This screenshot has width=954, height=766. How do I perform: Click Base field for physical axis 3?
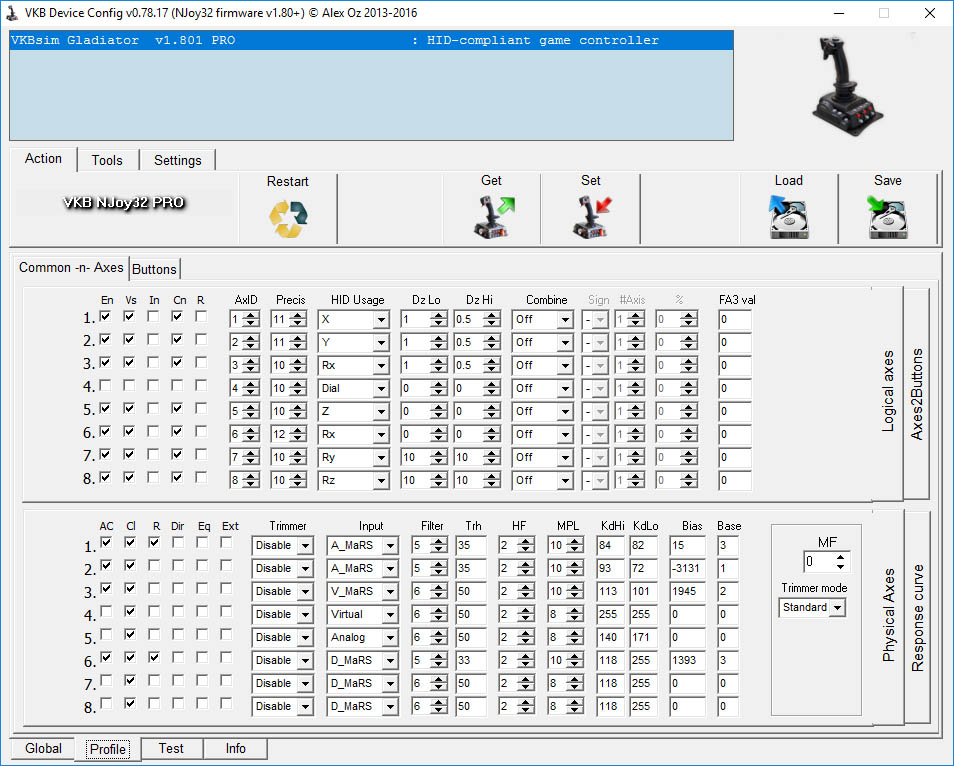728,591
